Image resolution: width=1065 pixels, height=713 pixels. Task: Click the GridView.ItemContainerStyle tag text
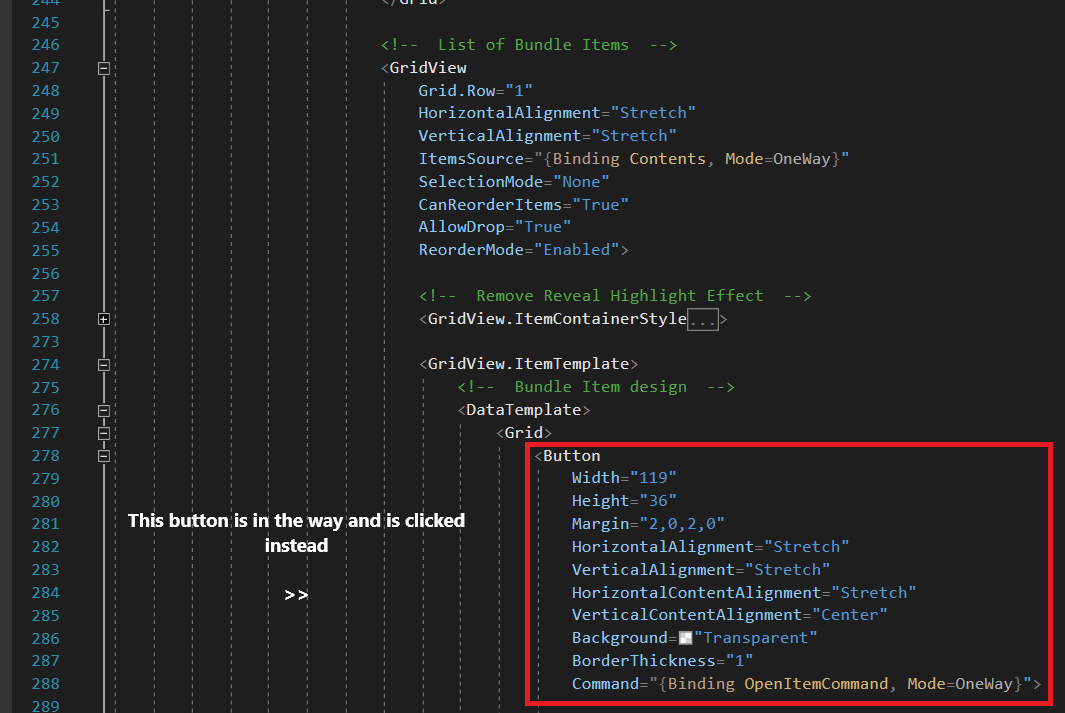click(x=553, y=319)
